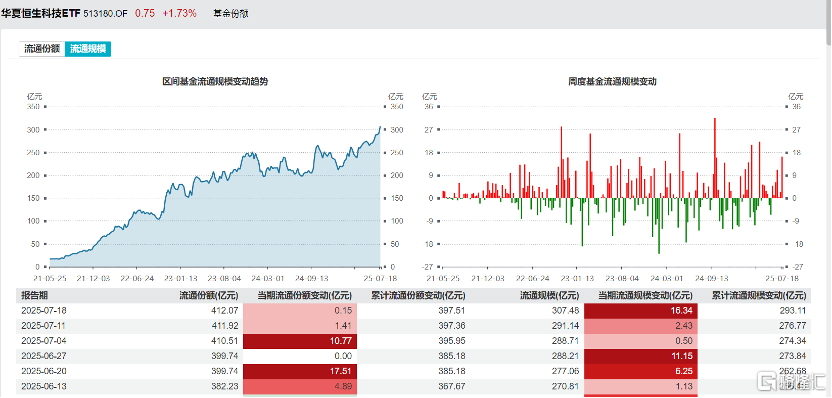832x398 pixels.
Task: Select the 流通规模 tab
Action: (x=88, y=49)
